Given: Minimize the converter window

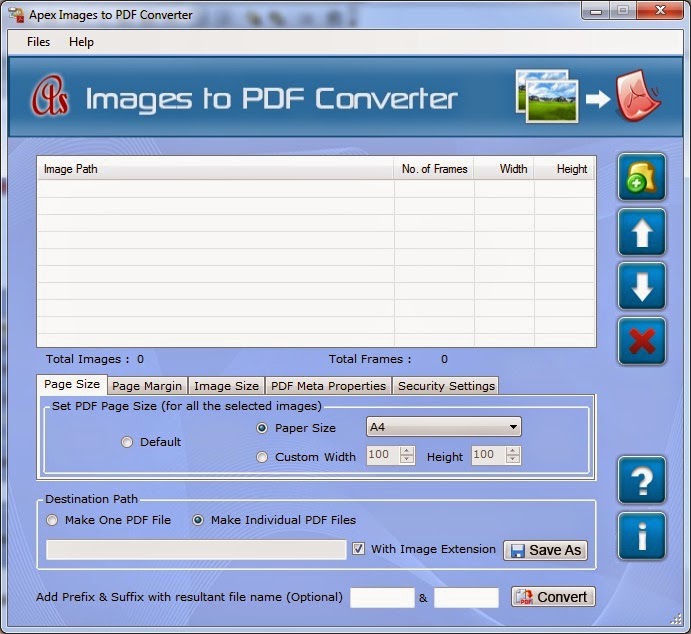Looking at the screenshot, I should click(x=596, y=11).
